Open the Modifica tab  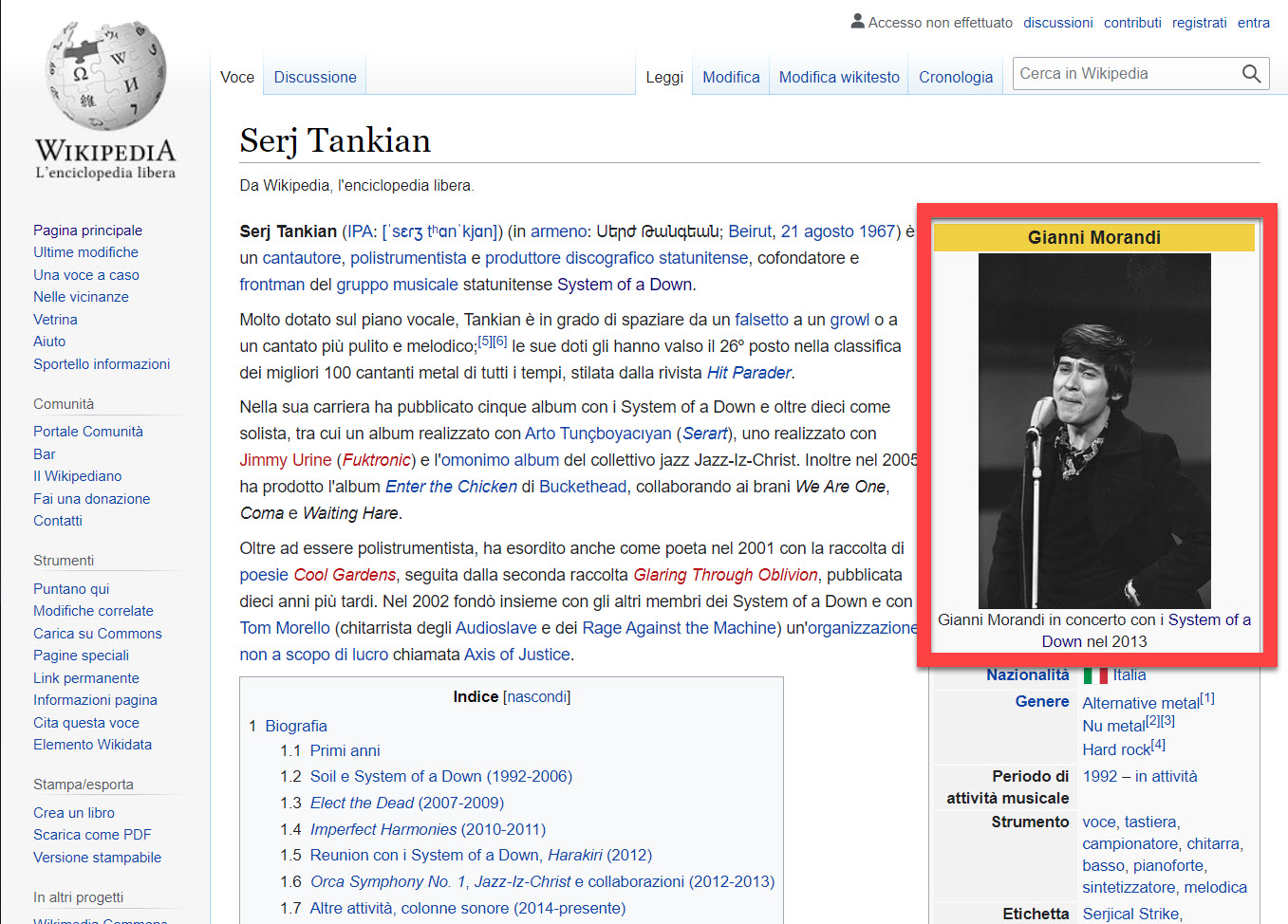(x=731, y=77)
